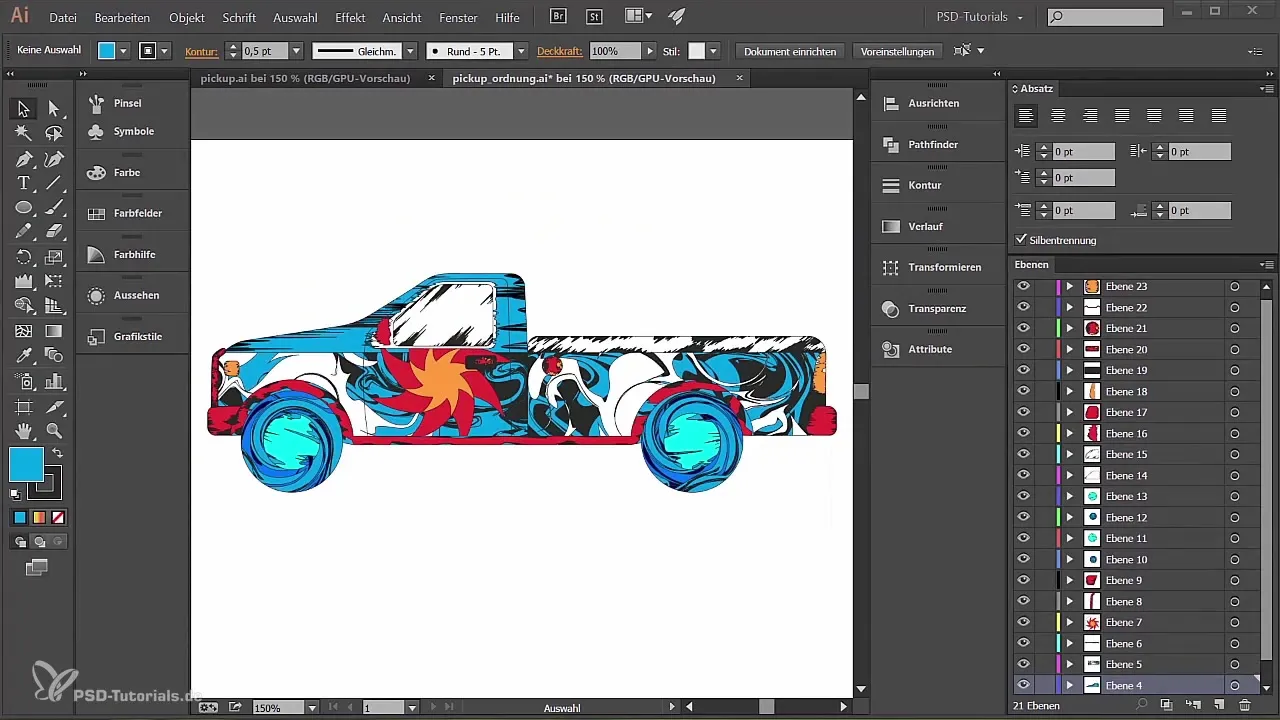Select the Hand tool
The height and width of the screenshot is (720, 1280).
click(x=24, y=431)
